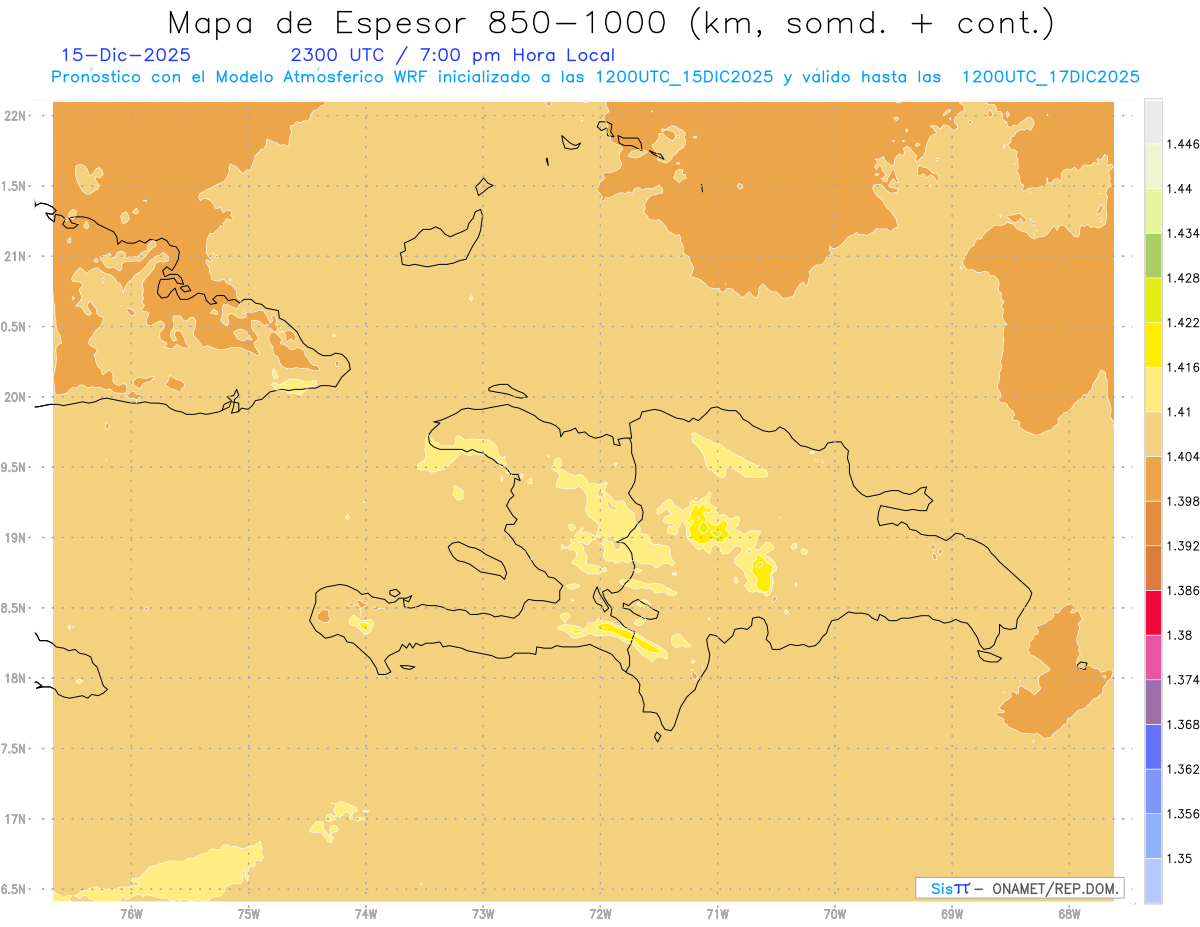Screen dimensions: 1200x927
Task: Click the palest blue swatch below 1.35
Action: click(1153, 880)
